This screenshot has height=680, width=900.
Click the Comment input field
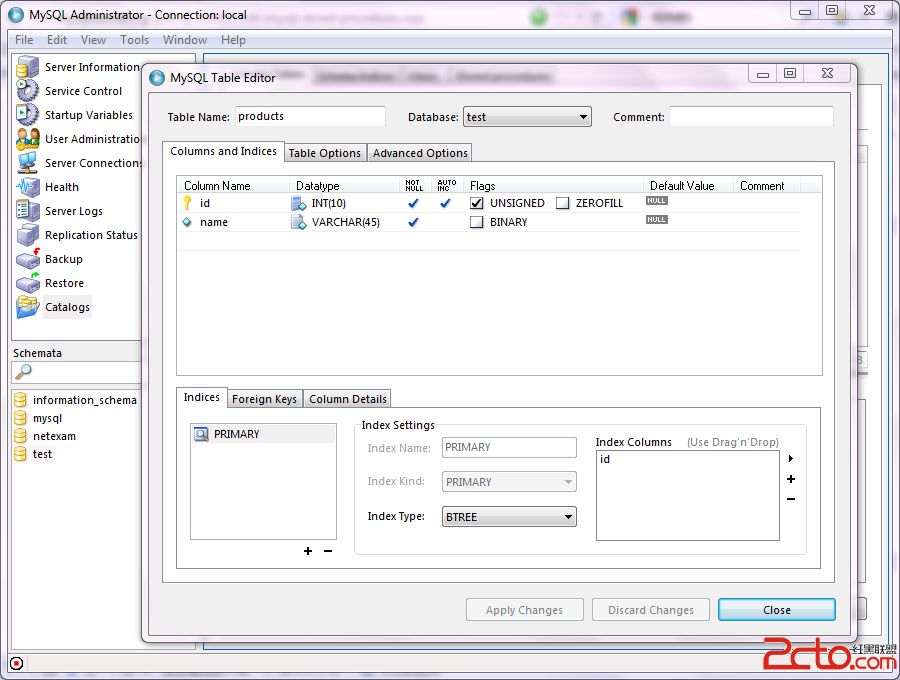(x=751, y=116)
